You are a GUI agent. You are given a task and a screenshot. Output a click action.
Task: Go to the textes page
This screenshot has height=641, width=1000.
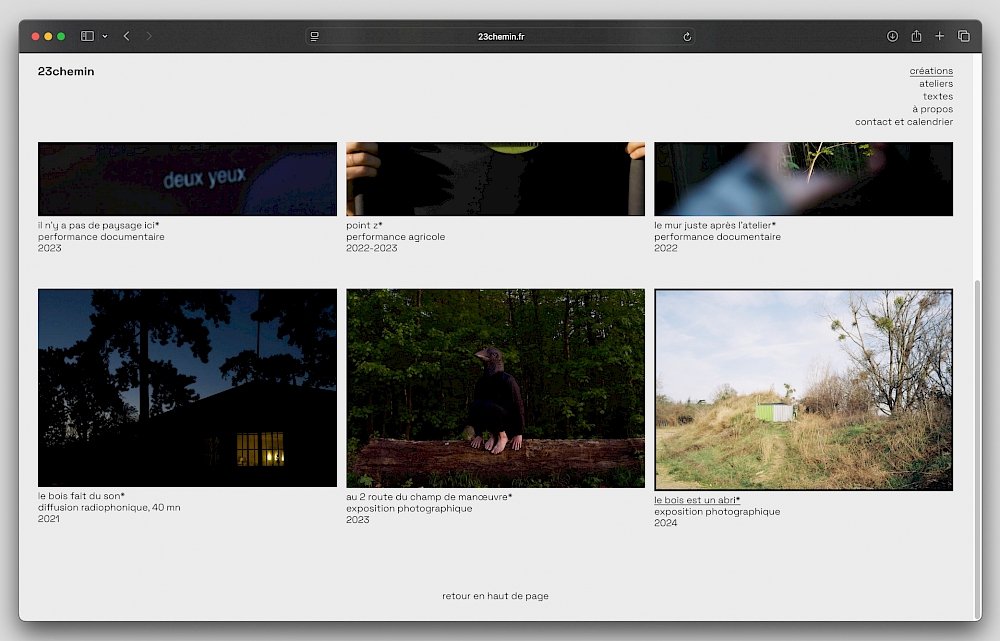937,97
